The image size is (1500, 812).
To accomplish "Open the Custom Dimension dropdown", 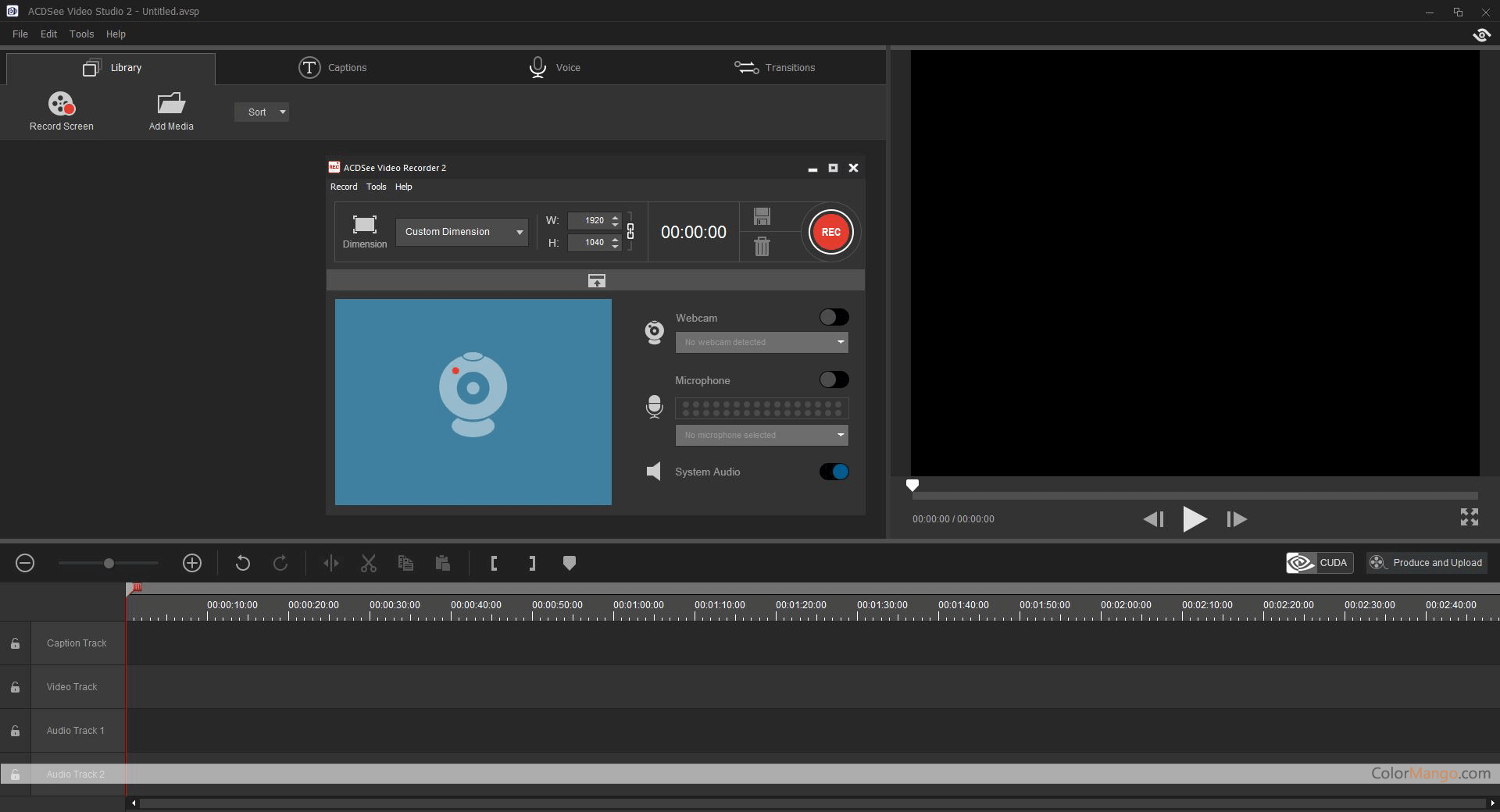I will 462,232.
